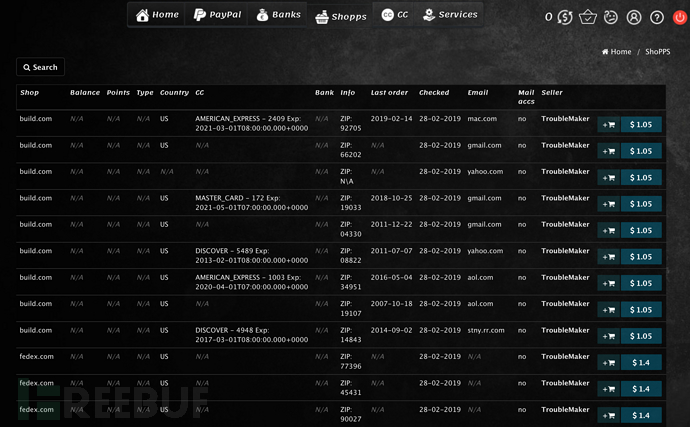The height and width of the screenshot is (427, 690).
Task: Click the Search button above the table
Action: [40, 67]
